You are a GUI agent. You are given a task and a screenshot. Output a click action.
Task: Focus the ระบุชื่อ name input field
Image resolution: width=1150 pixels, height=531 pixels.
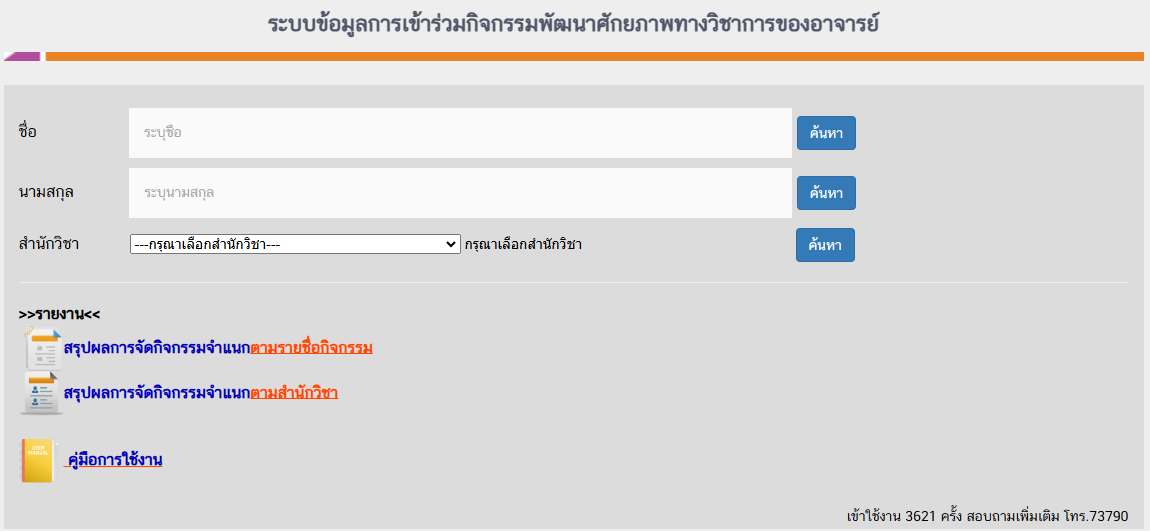click(460, 133)
